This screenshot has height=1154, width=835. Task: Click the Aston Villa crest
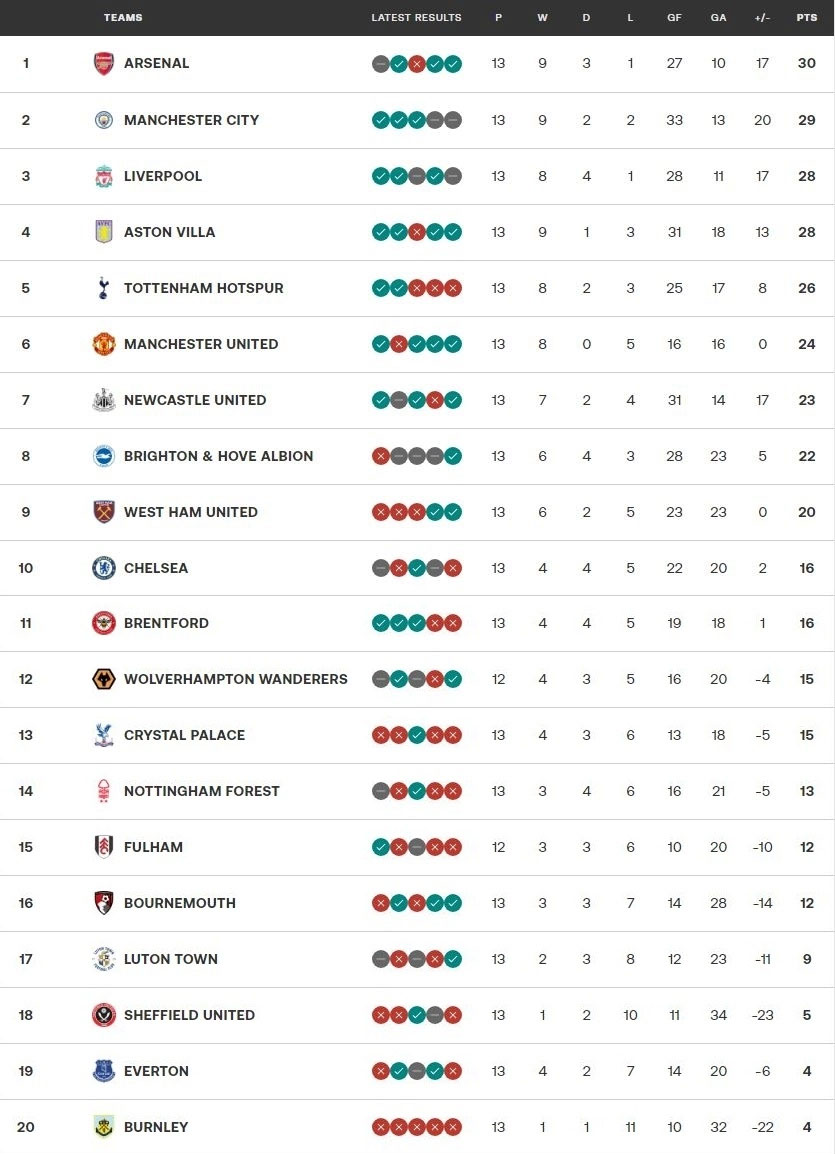104,232
